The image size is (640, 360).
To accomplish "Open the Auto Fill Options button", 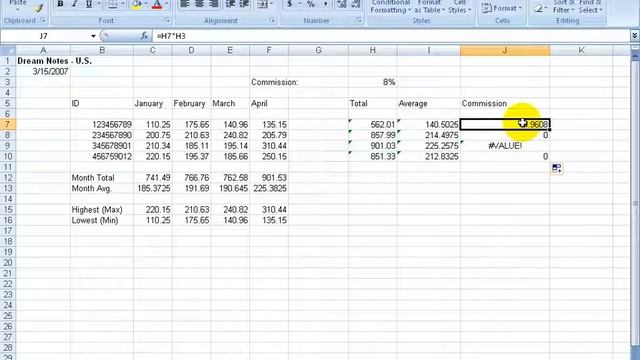I will [x=556, y=168].
